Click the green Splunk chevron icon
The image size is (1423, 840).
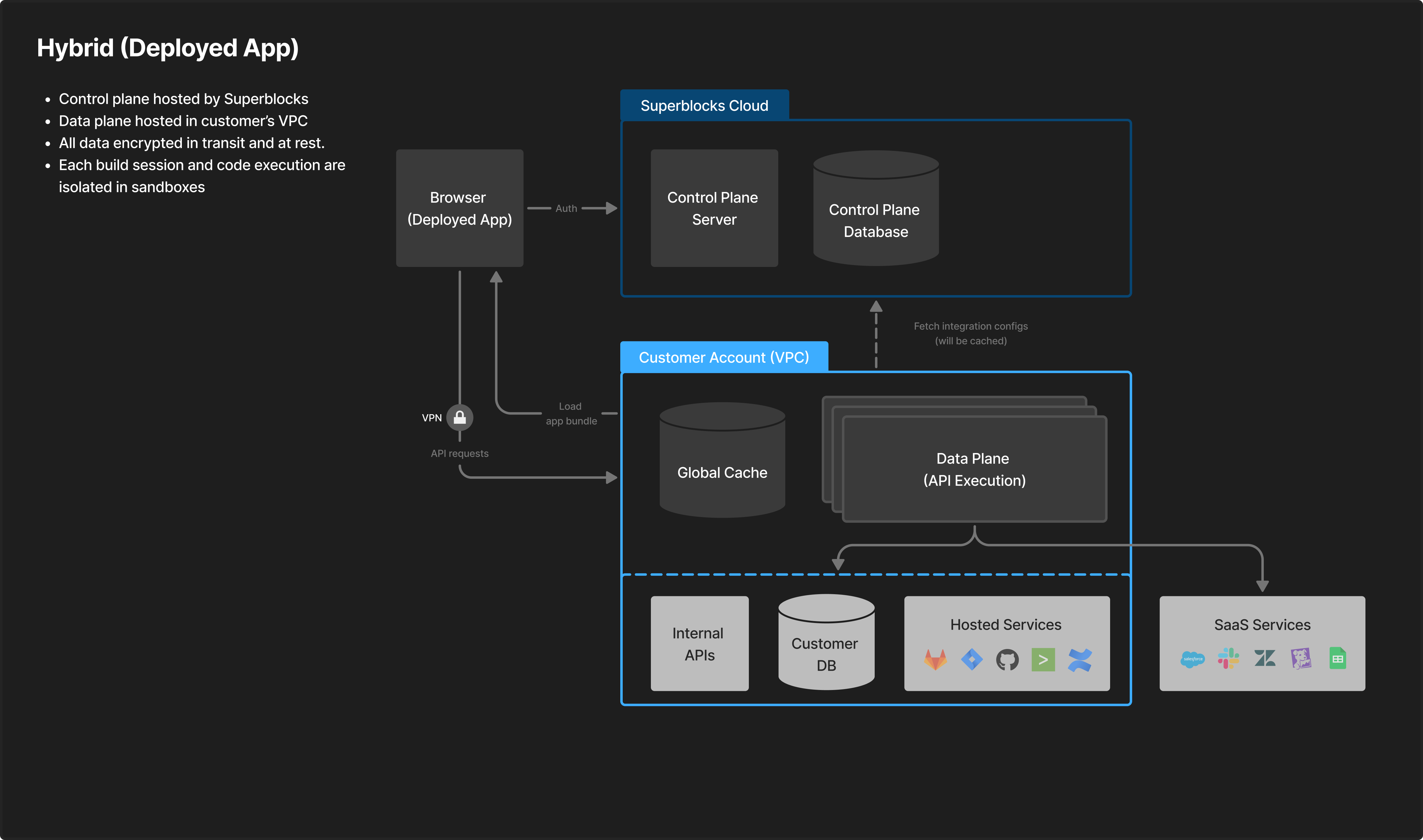(1043, 660)
